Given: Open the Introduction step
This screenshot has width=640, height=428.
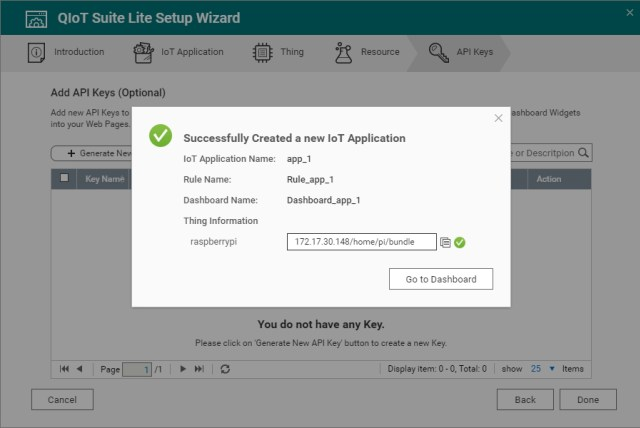Looking at the screenshot, I should point(66,52).
